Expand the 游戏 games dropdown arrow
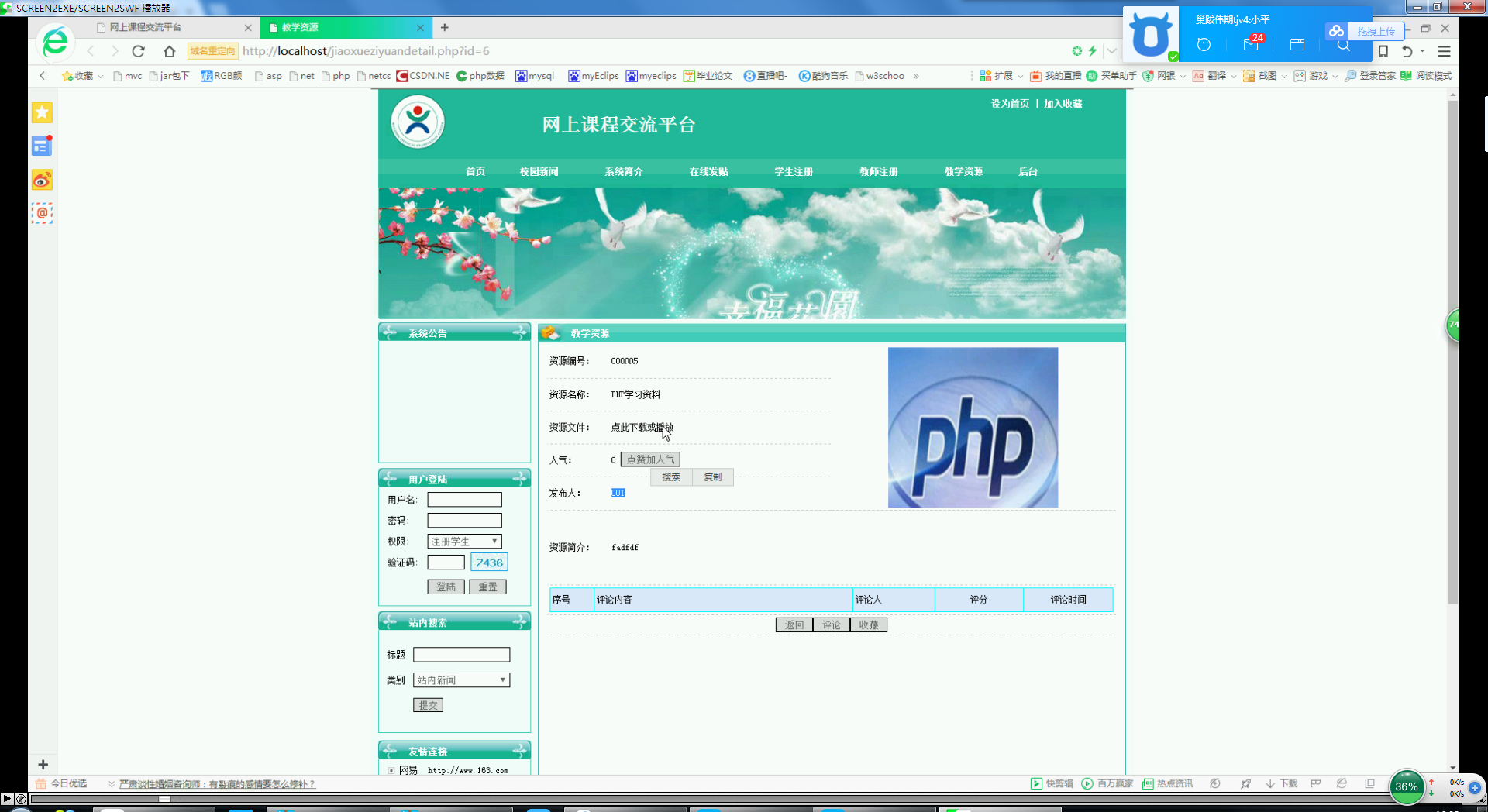The image size is (1488, 812). point(1335,76)
